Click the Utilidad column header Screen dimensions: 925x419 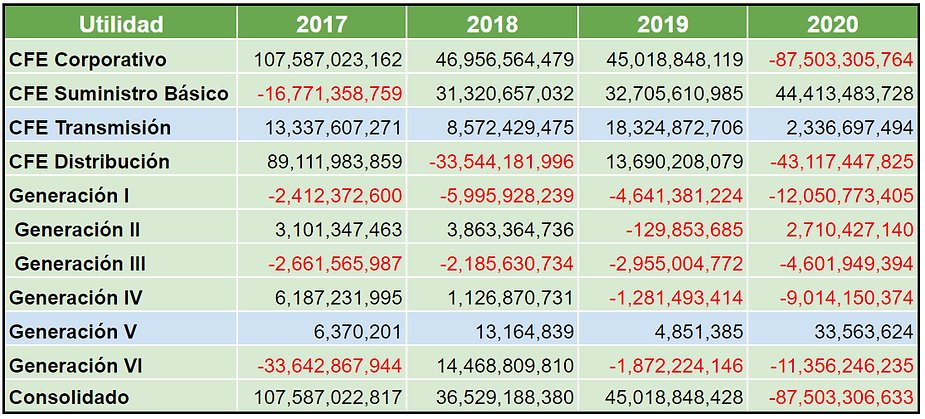[121, 24]
